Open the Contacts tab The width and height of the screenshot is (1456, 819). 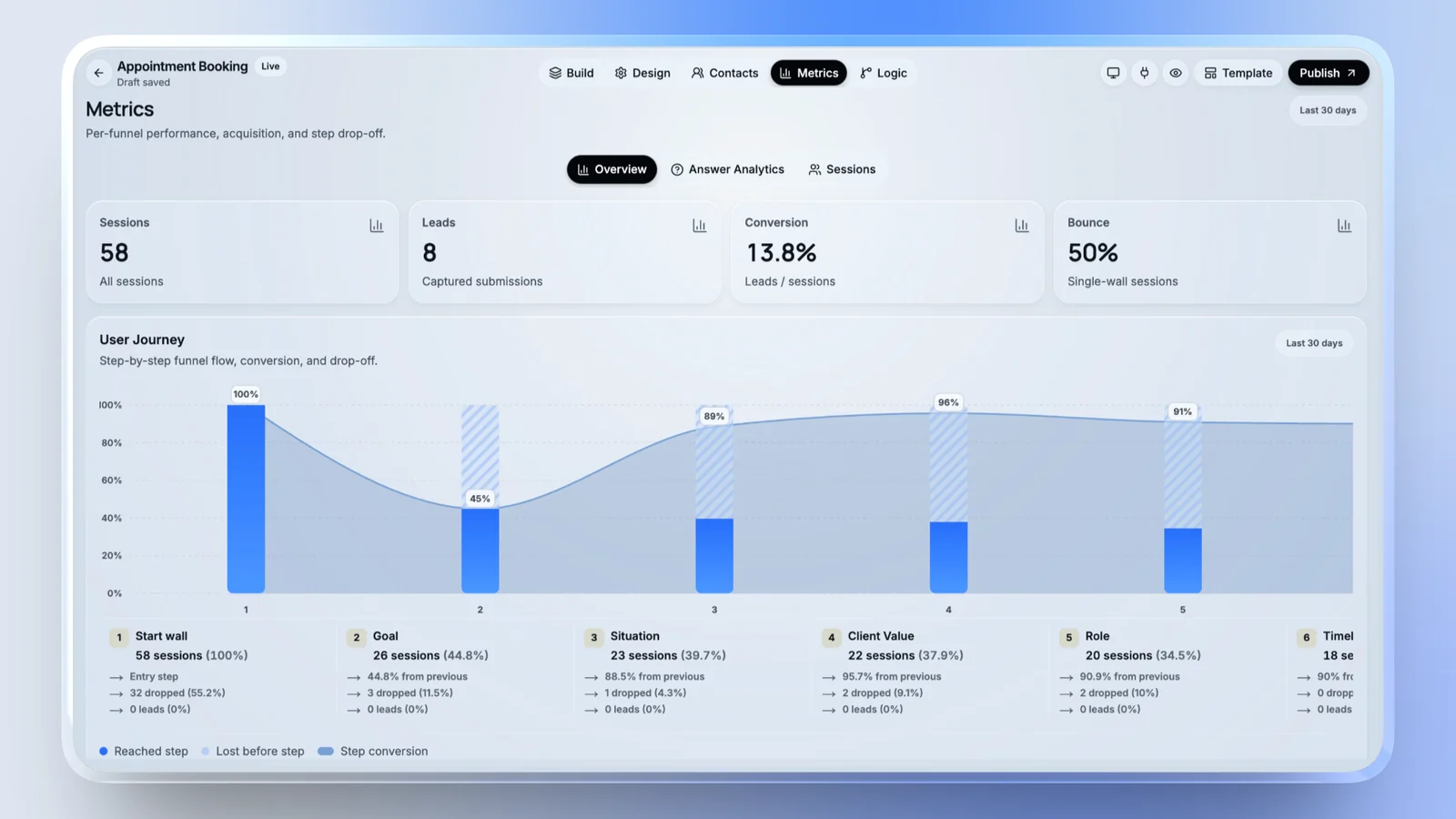[x=724, y=73]
